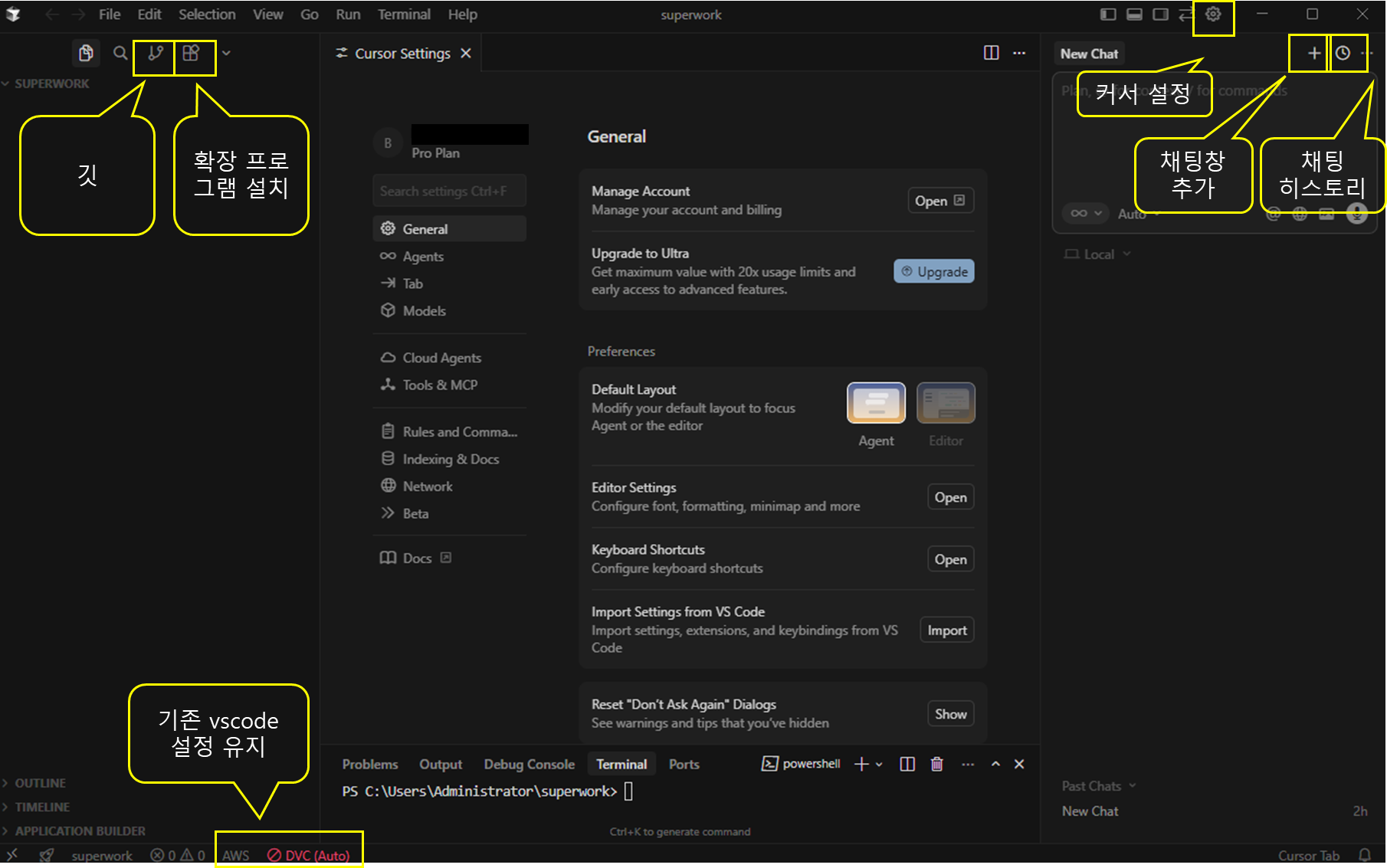The height and width of the screenshot is (868, 1387).
Task: Open the Extensions view icon
Action: pos(191,53)
